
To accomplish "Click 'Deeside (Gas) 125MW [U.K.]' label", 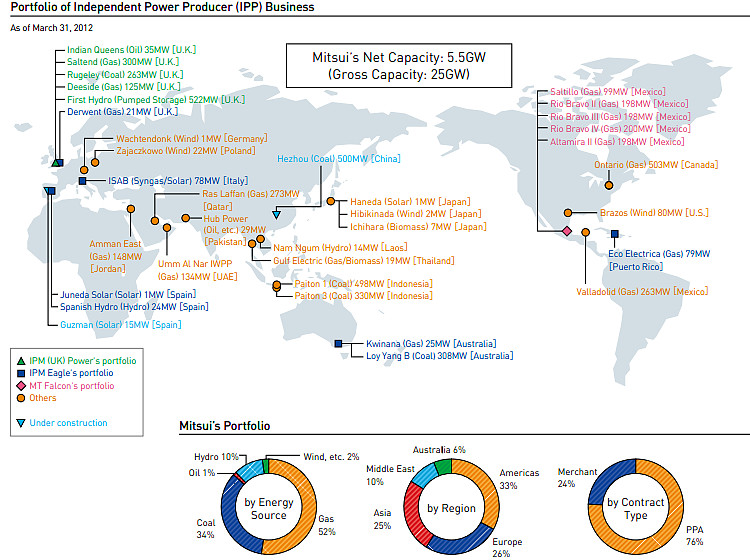I will [124, 87].
